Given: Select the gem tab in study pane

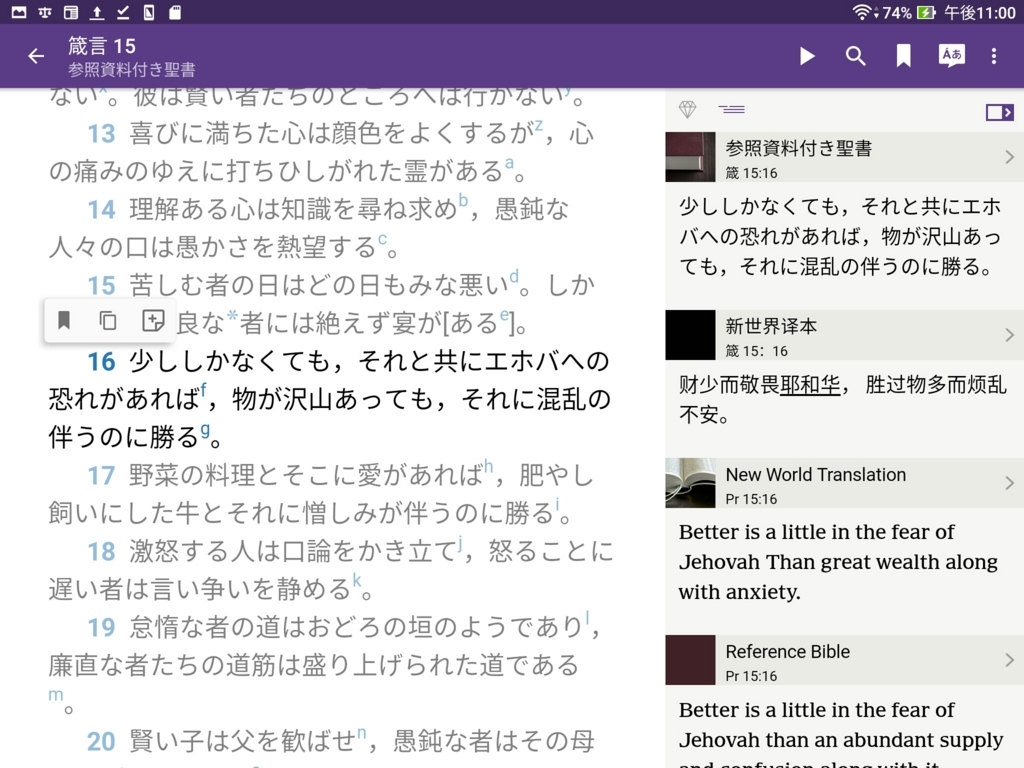Looking at the screenshot, I should [687, 110].
